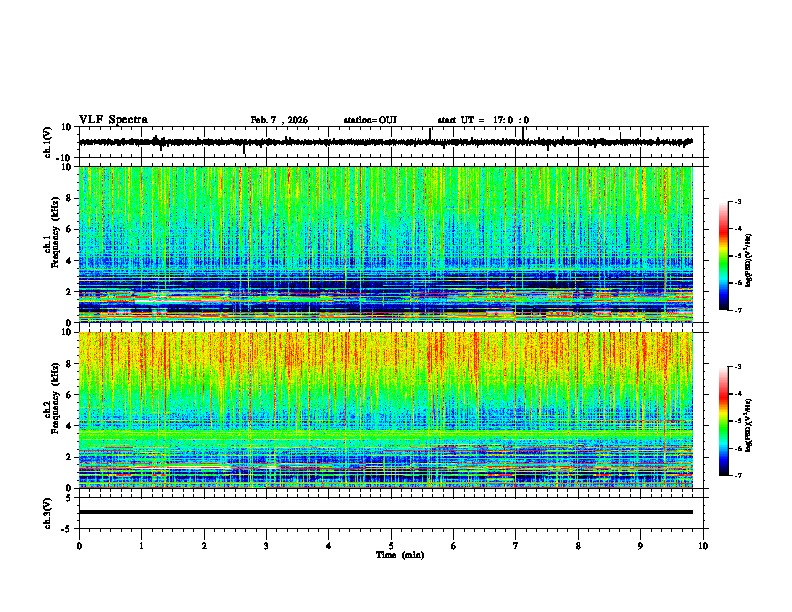Click inside the ch.1 spectrogram panel
The width and height of the screenshot is (792, 612).
[x=386, y=244]
